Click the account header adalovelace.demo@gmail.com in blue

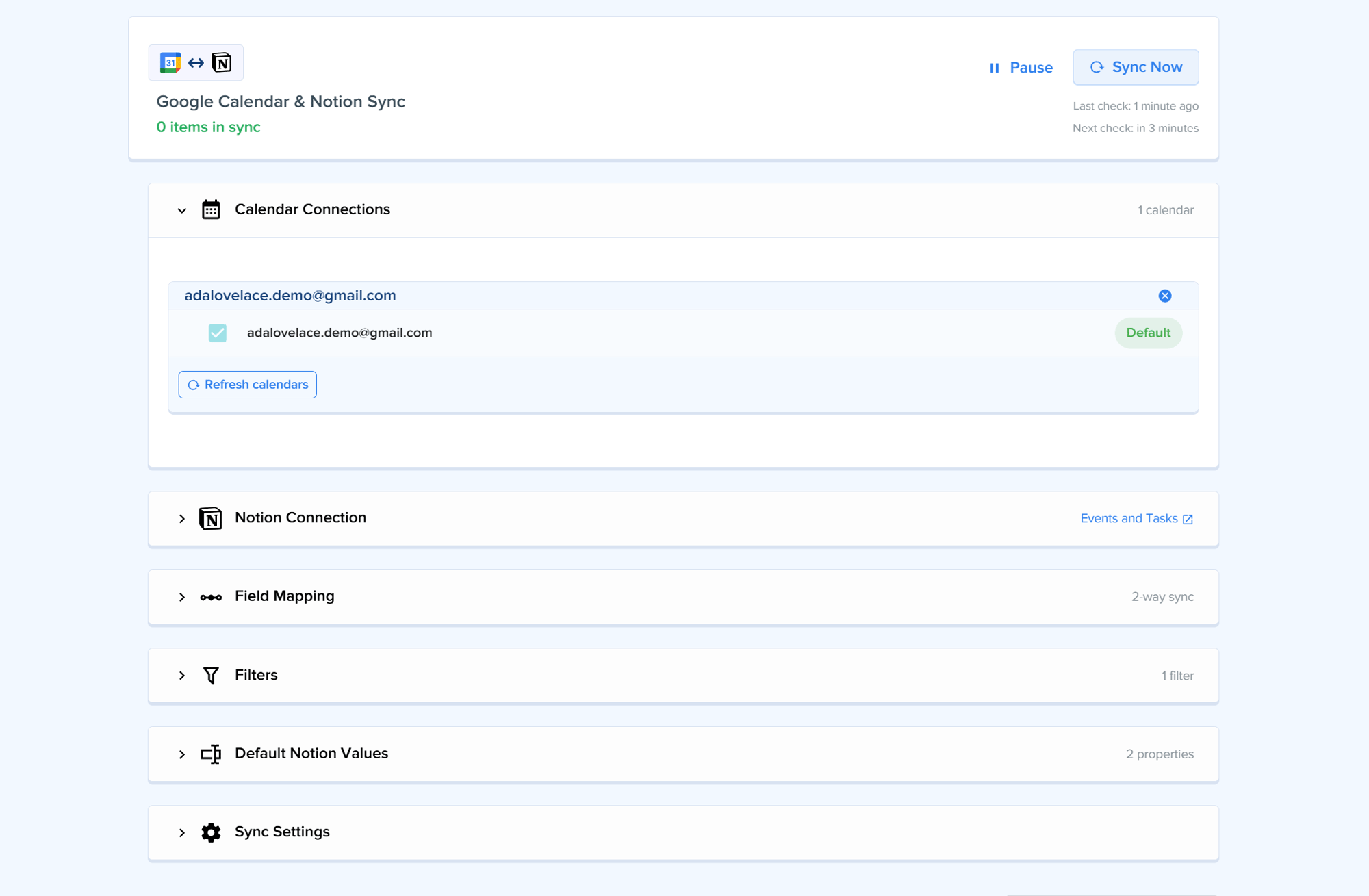290,296
